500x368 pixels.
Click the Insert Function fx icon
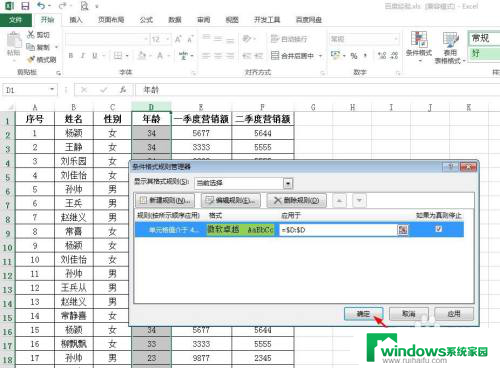point(123,90)
